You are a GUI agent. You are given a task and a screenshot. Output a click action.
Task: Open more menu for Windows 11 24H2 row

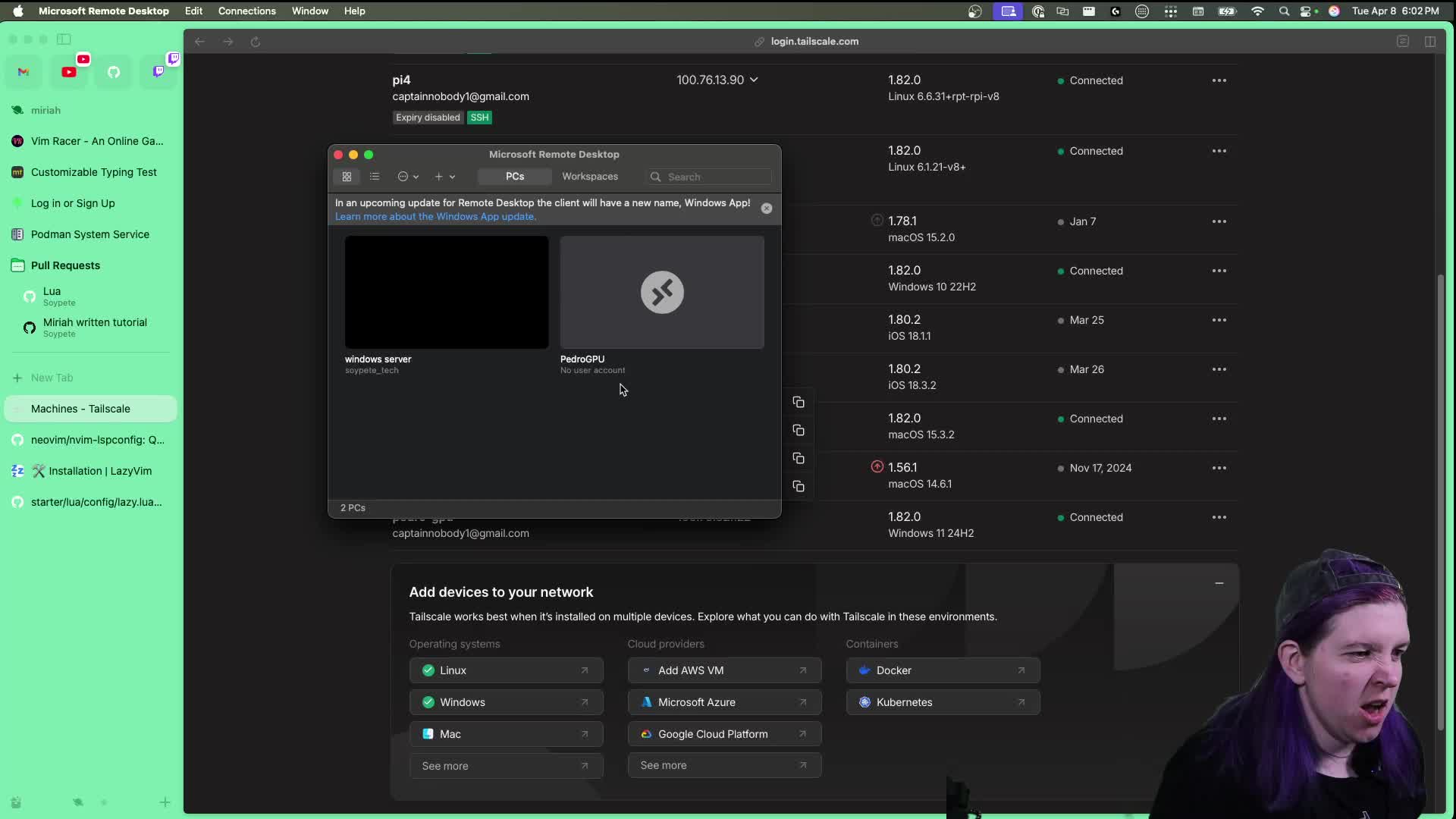(1219, 517)
